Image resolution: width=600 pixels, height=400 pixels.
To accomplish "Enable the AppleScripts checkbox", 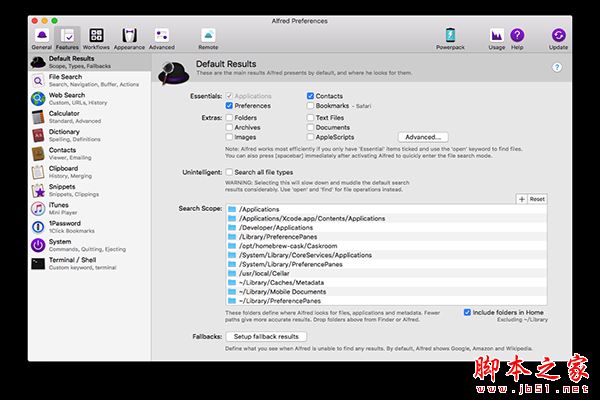I will [310, 137].
